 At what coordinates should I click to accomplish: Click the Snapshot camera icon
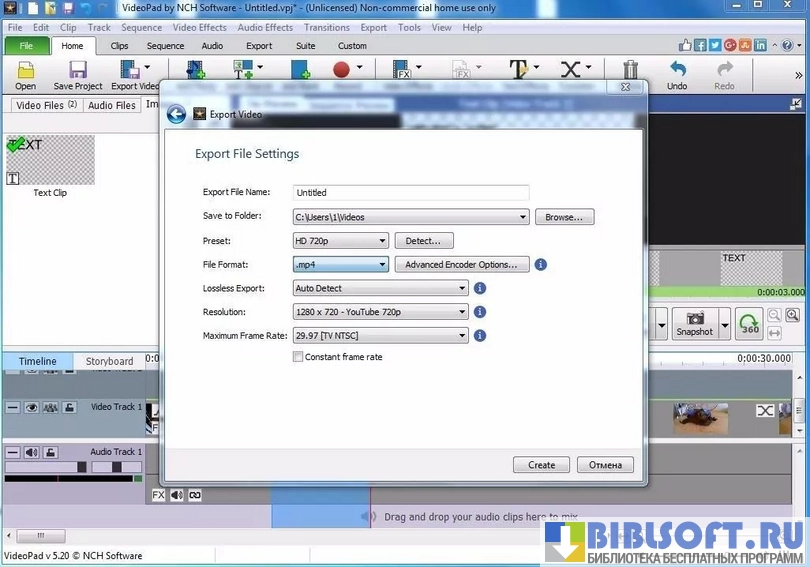click(x=694, y=319)
